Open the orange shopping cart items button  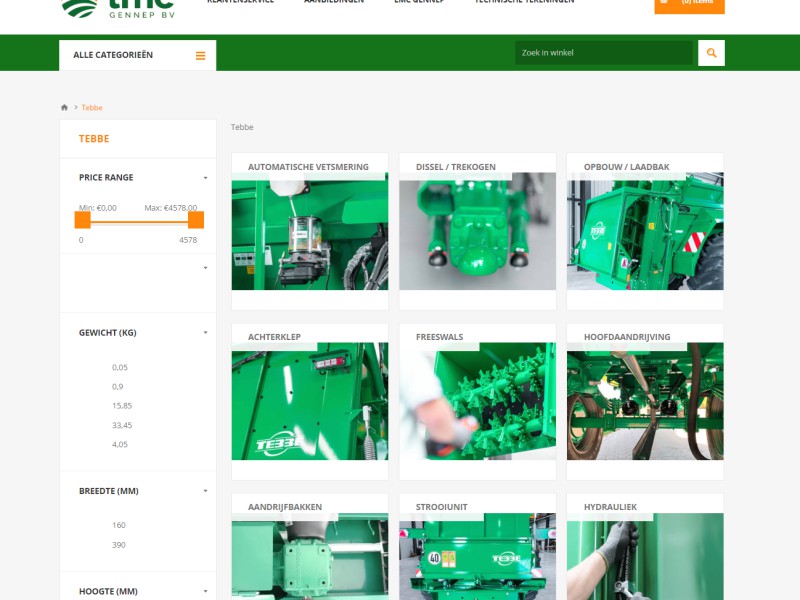click(689, 5)
